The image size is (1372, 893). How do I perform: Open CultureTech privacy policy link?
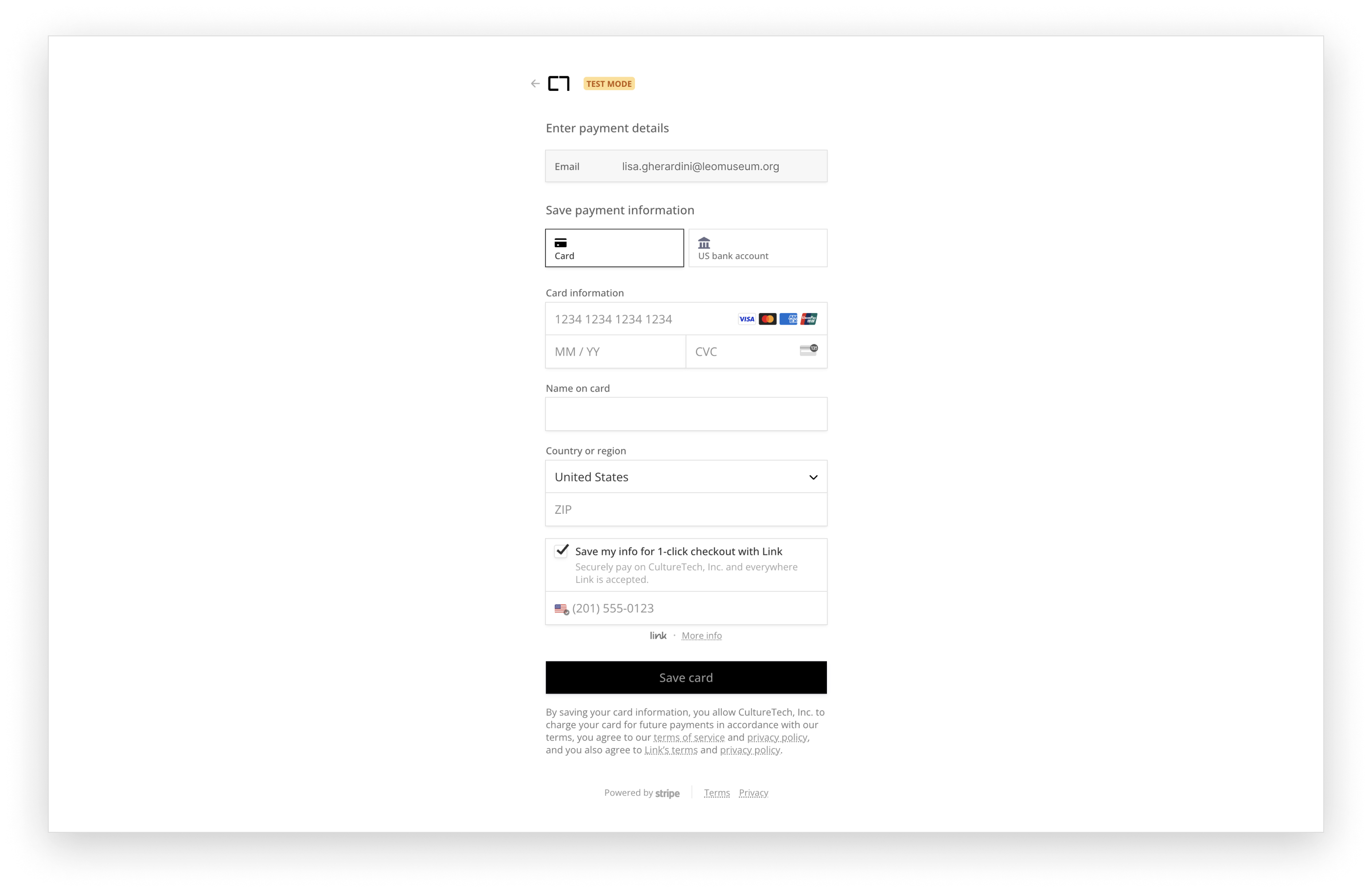777,738
